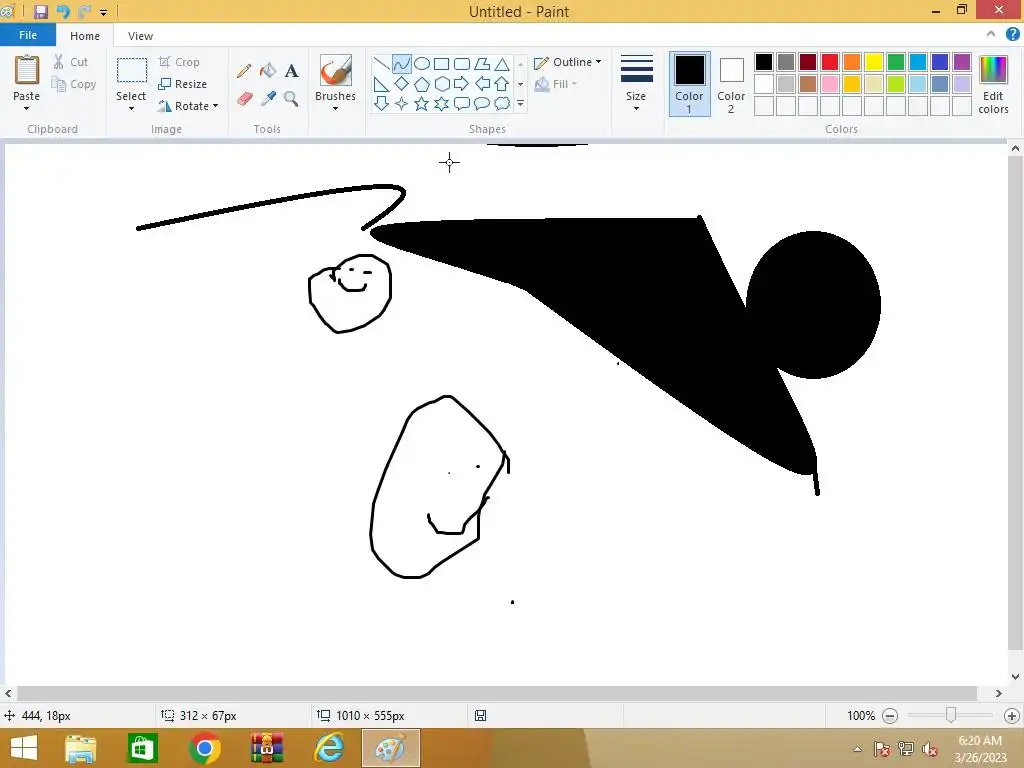
Task: Choose the Curve shape
Action: 402,64
